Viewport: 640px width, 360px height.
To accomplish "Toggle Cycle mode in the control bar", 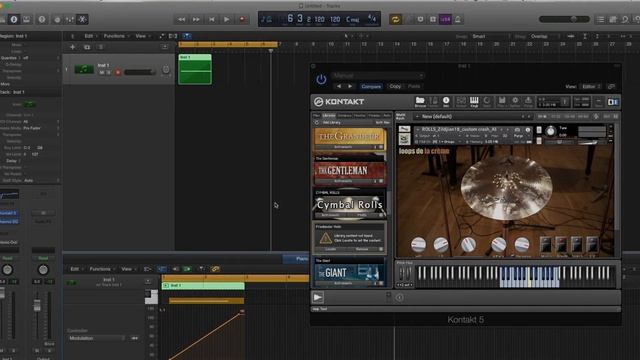I will pyautogui.click(x=395, y=19).
